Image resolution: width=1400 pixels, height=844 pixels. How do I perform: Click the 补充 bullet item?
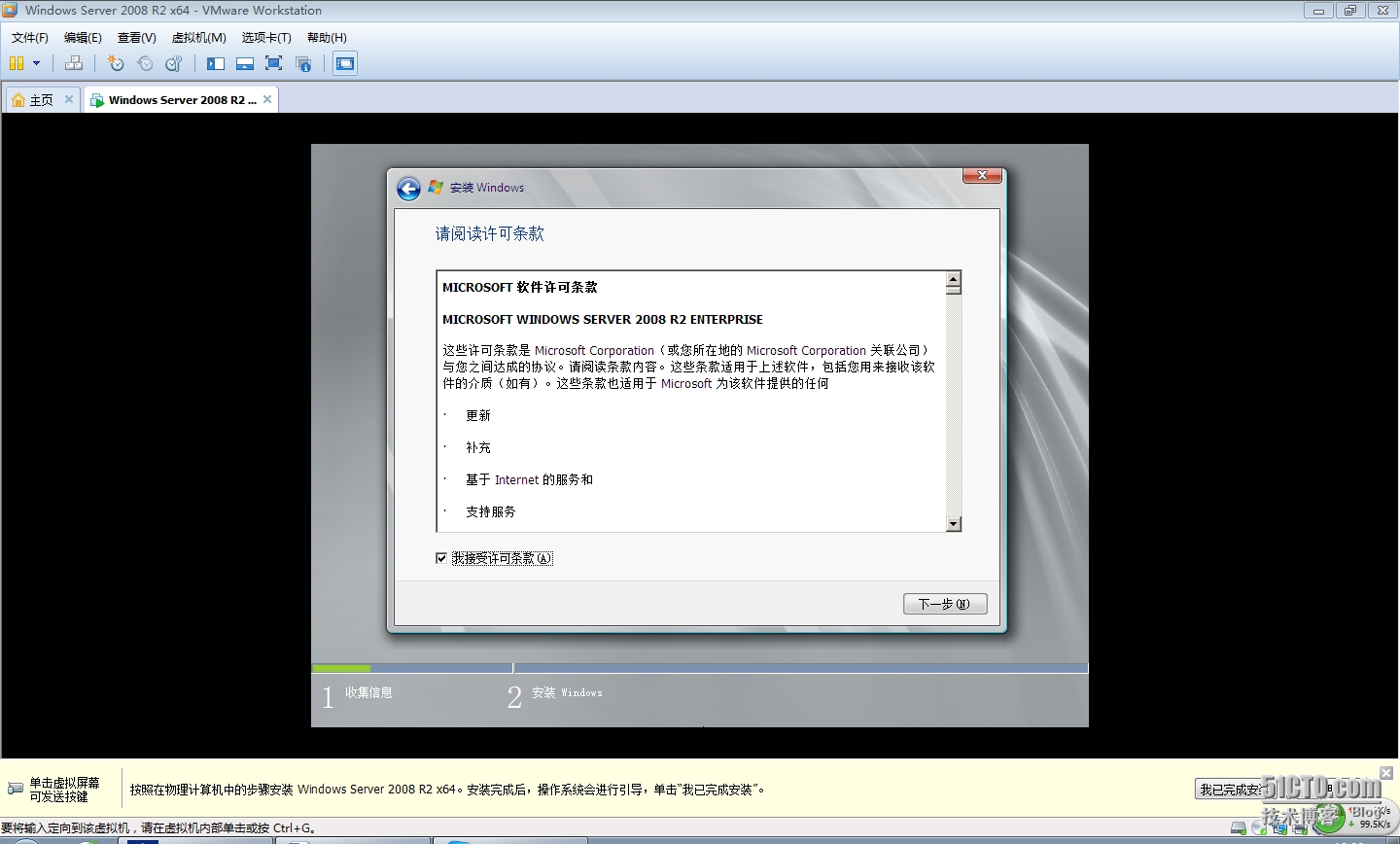tap(478, 447)
